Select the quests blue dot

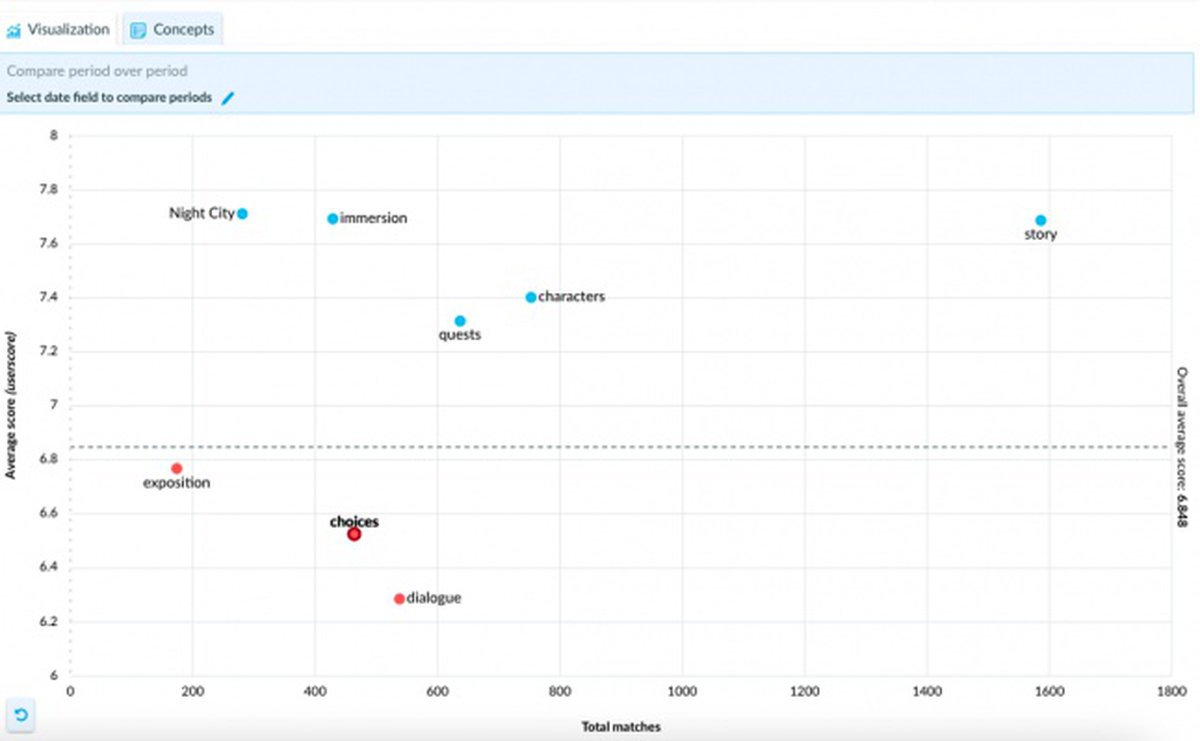click(460, 321)
